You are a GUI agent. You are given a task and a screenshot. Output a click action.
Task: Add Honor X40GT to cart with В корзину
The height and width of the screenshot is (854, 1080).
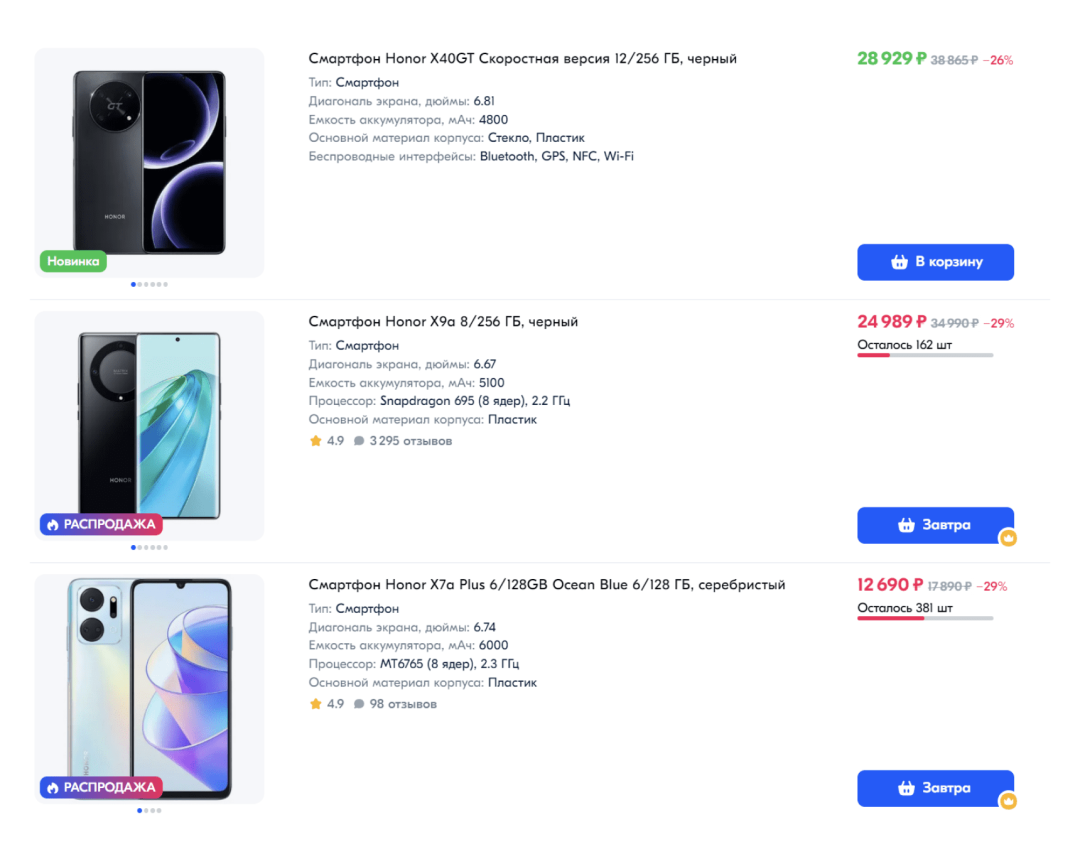click(x=935, y=262)
